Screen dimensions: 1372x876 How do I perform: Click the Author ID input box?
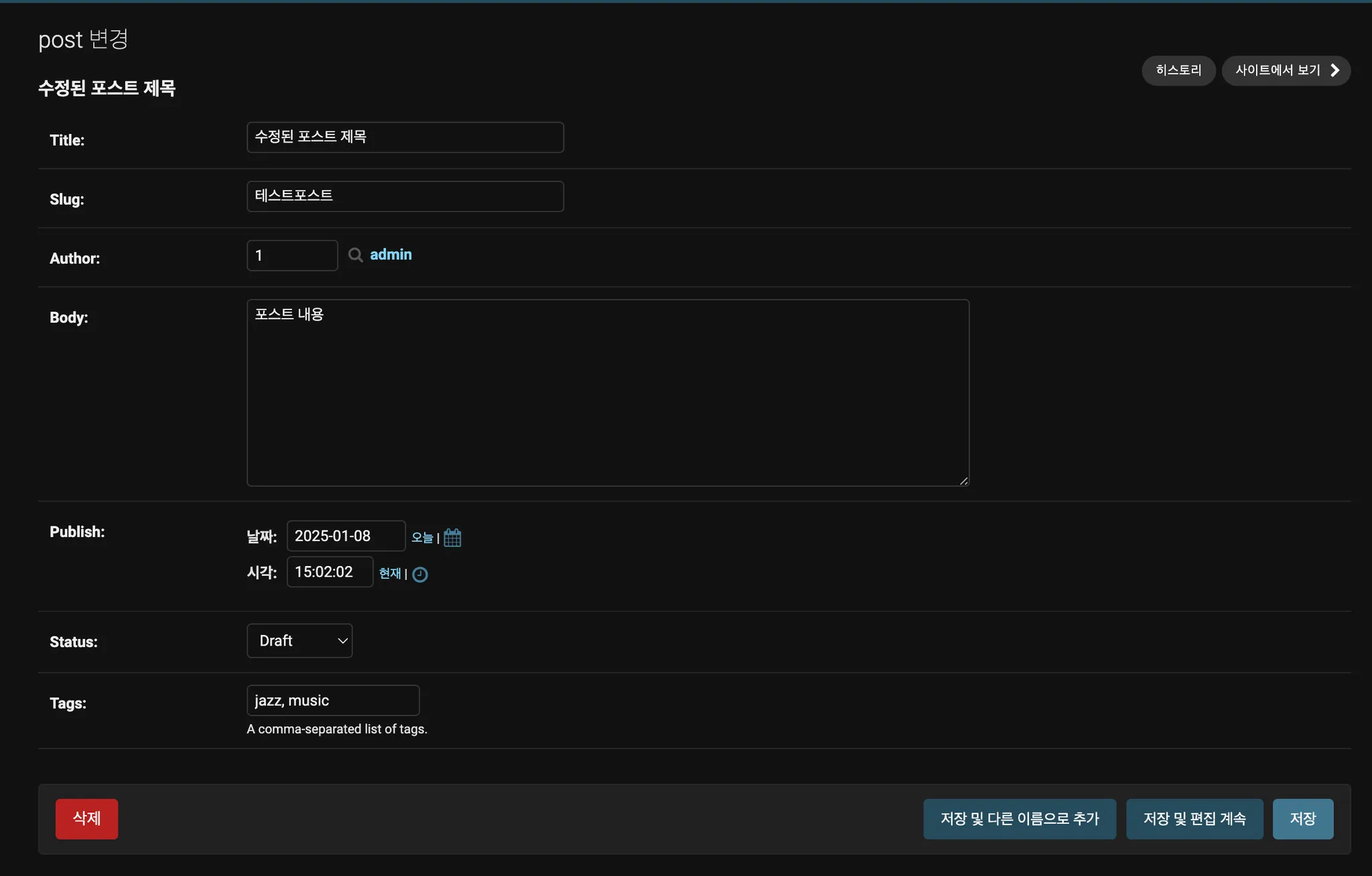click(x=292, y=255)
